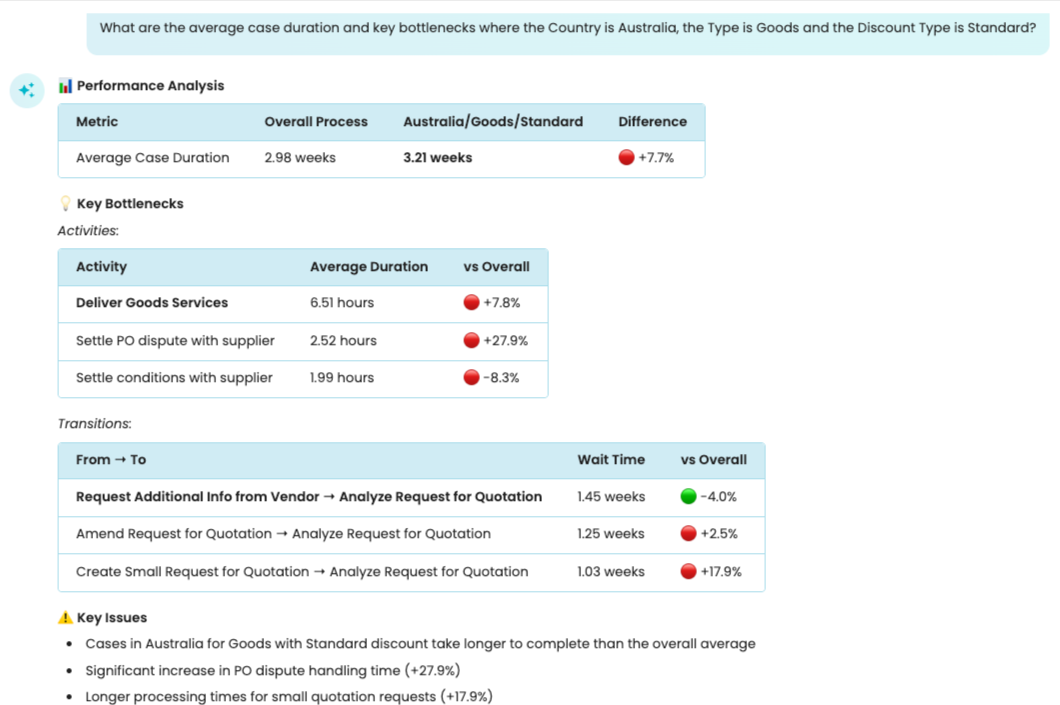This screenshot has width=1060, height=705.
Task: Click the green indicator next to -4.0%
Action: pos(688,497)
